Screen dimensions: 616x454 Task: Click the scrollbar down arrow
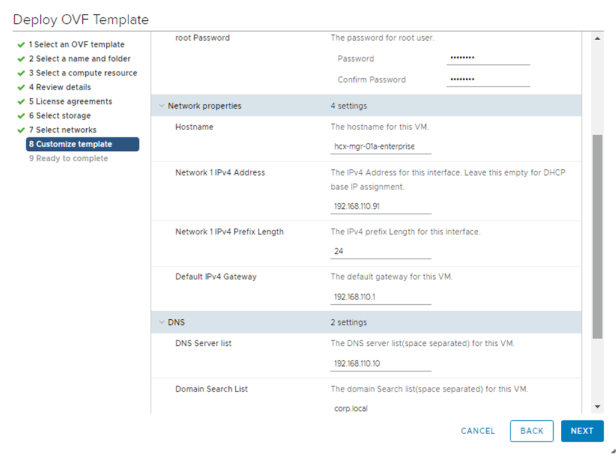click(598, 407)
